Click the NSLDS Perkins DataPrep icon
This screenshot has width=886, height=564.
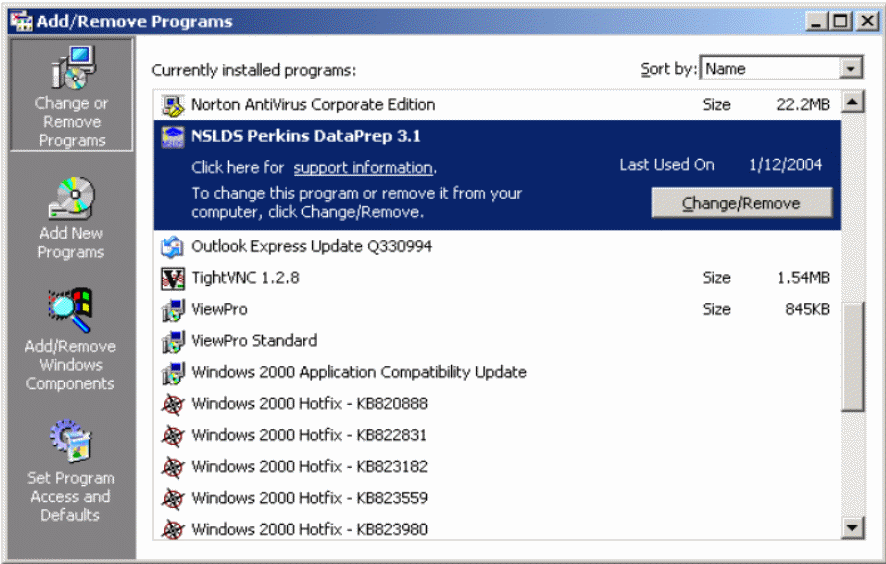[x=173, y=138]
